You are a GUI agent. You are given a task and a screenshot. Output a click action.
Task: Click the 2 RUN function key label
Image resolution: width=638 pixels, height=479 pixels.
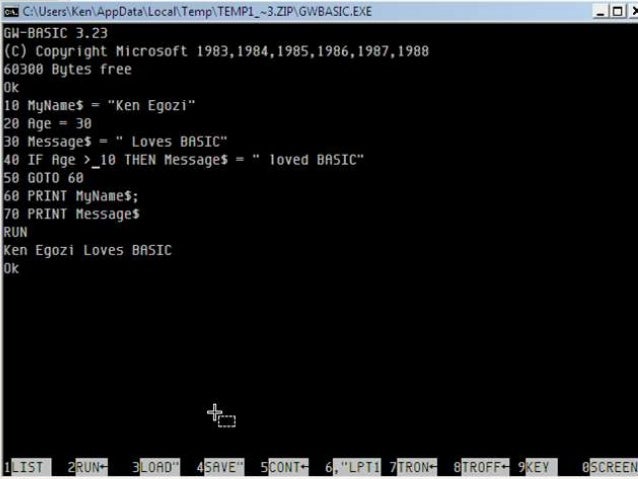tap(88, 467)
